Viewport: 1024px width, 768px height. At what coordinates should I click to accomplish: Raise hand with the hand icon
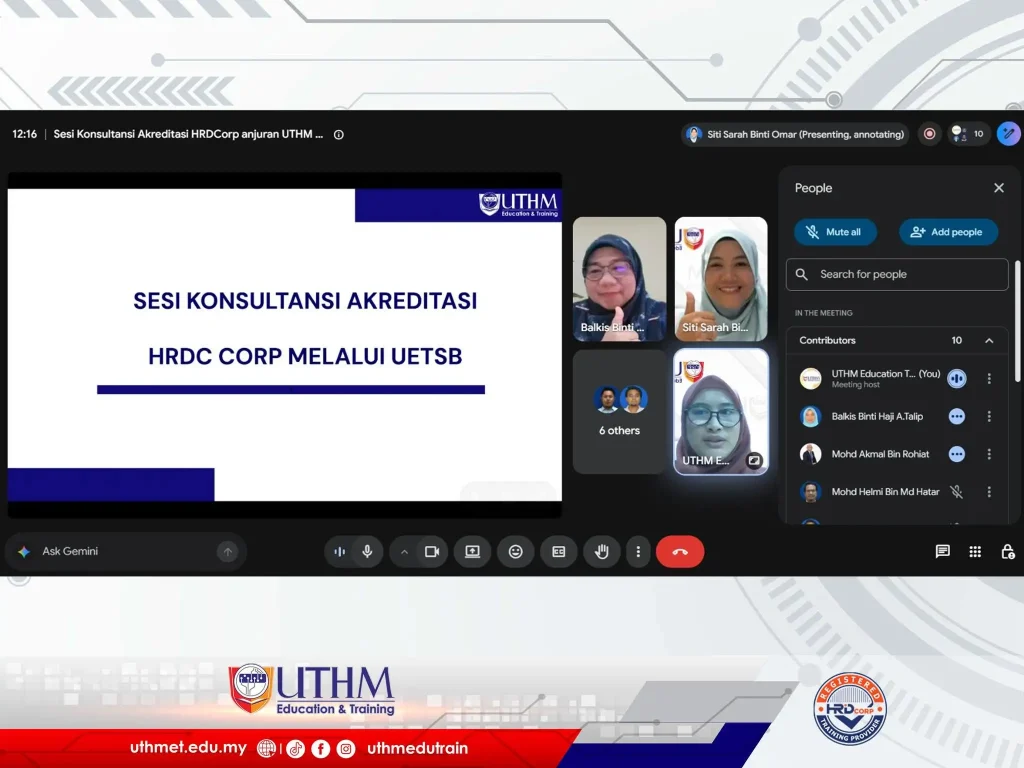coord(601,552)
